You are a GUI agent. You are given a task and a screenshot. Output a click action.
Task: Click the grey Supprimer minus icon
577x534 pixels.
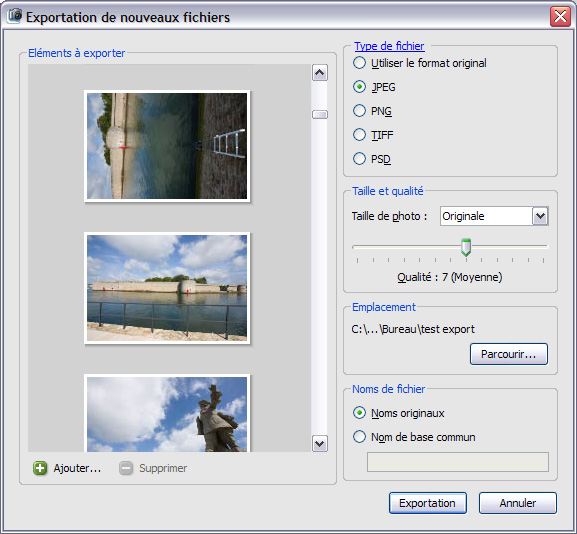pos(125,468)
